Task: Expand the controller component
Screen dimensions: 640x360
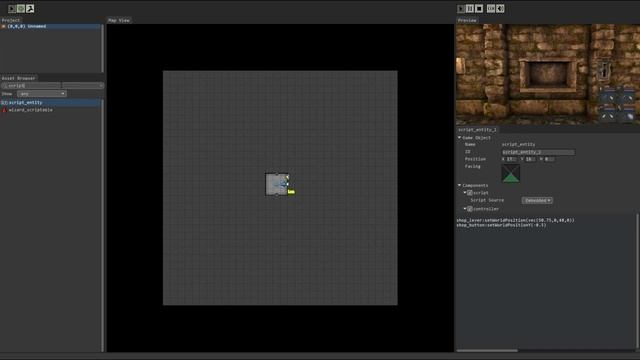Action: coord(465,209)
